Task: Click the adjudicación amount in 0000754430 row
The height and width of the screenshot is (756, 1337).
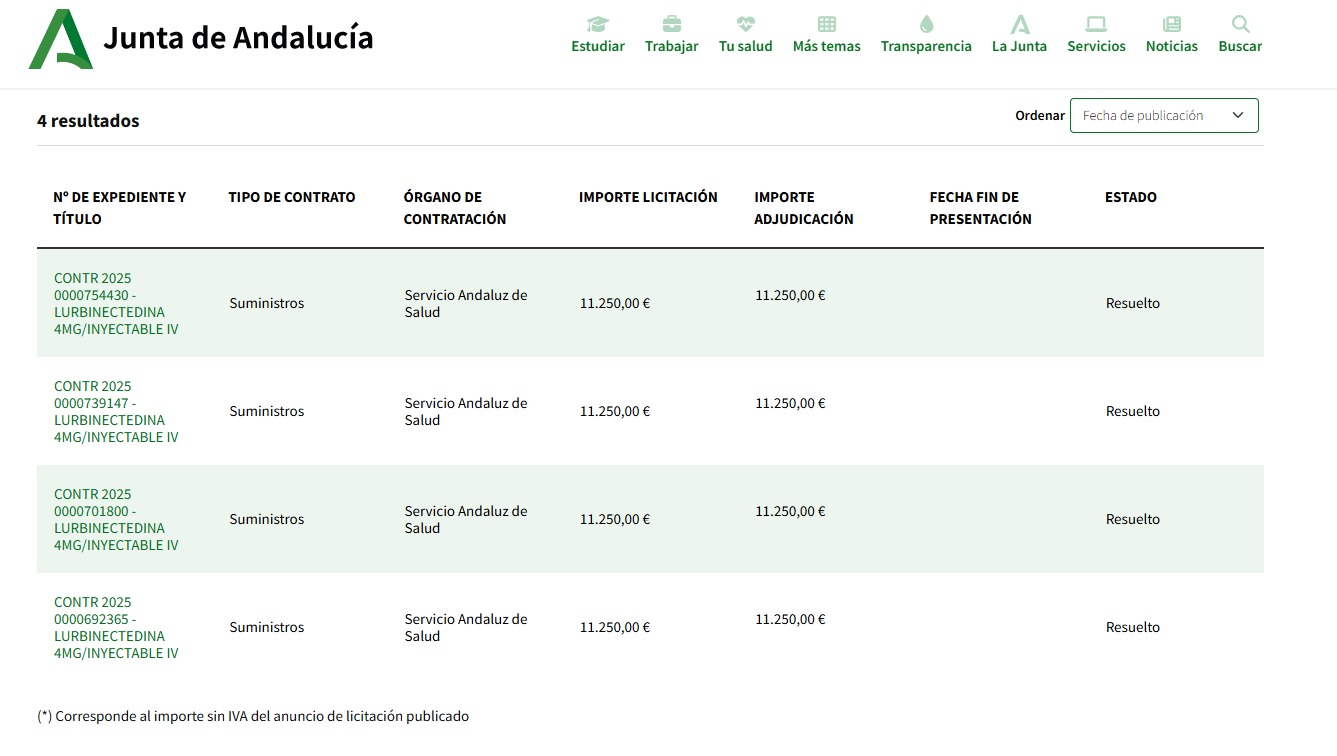Action: (x=790, y=295)
